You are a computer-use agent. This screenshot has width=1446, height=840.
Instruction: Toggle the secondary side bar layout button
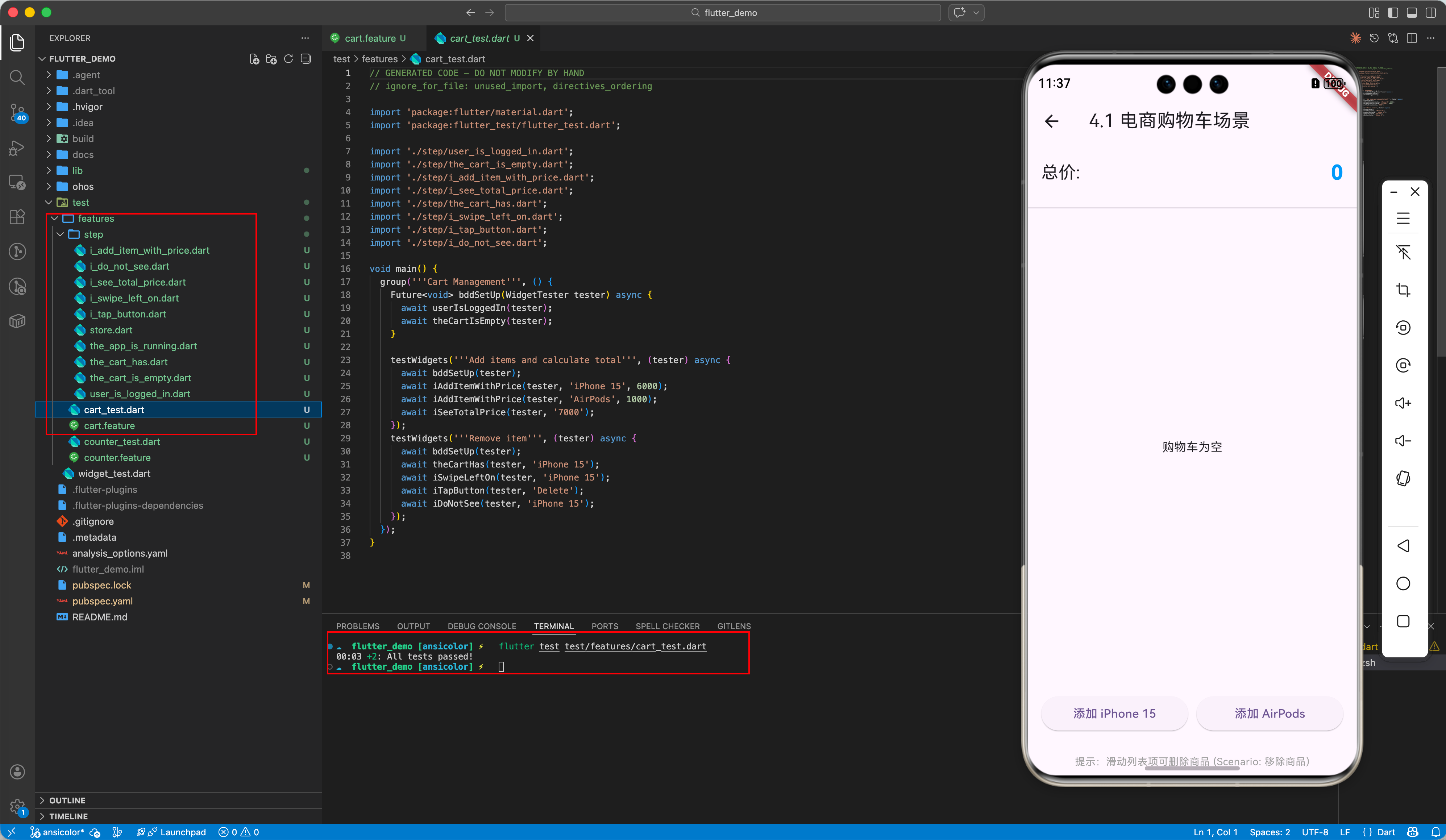(1430, 13)
